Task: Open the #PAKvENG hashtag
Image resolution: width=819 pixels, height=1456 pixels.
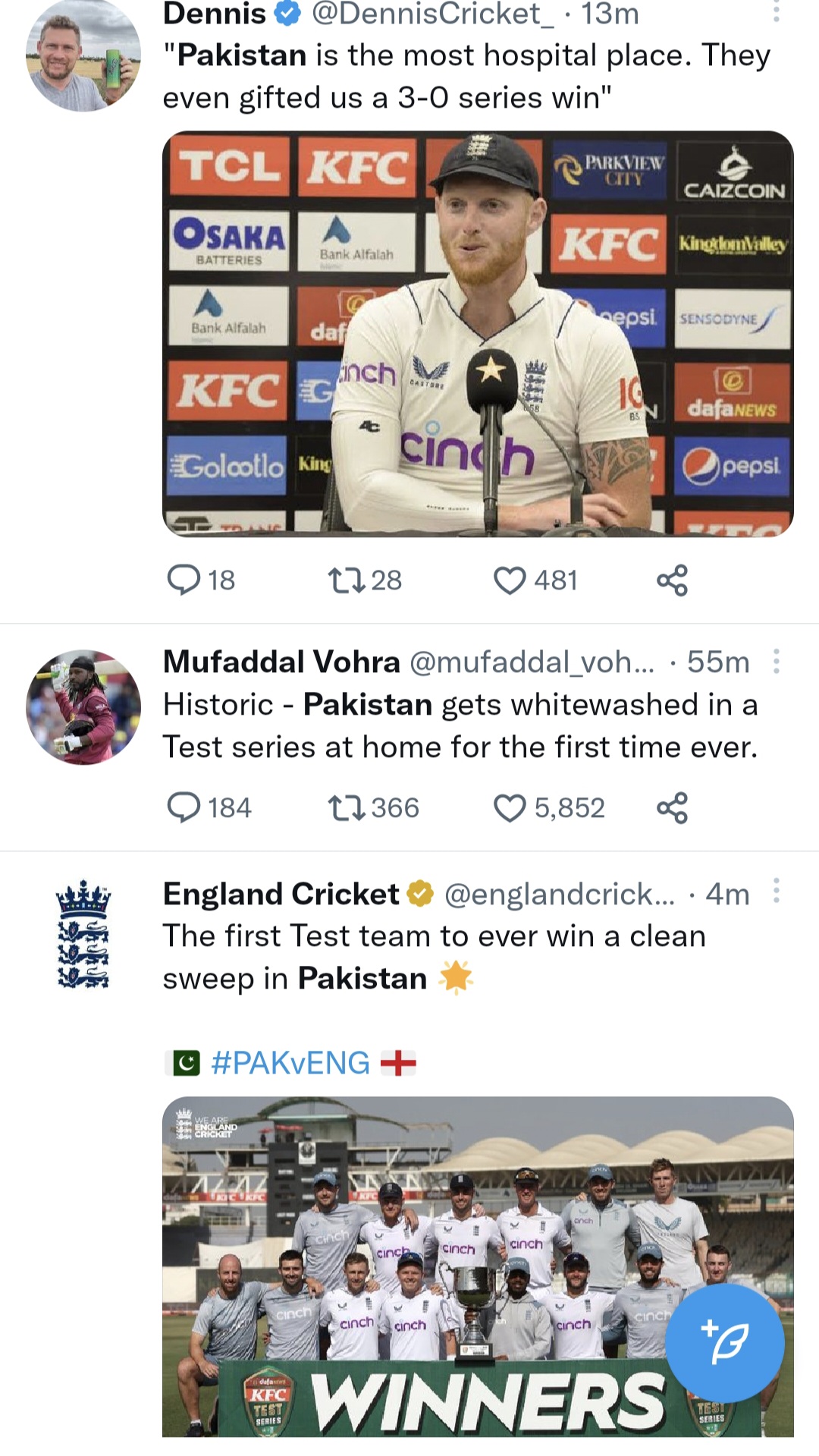Action: tap(290, 1063)
